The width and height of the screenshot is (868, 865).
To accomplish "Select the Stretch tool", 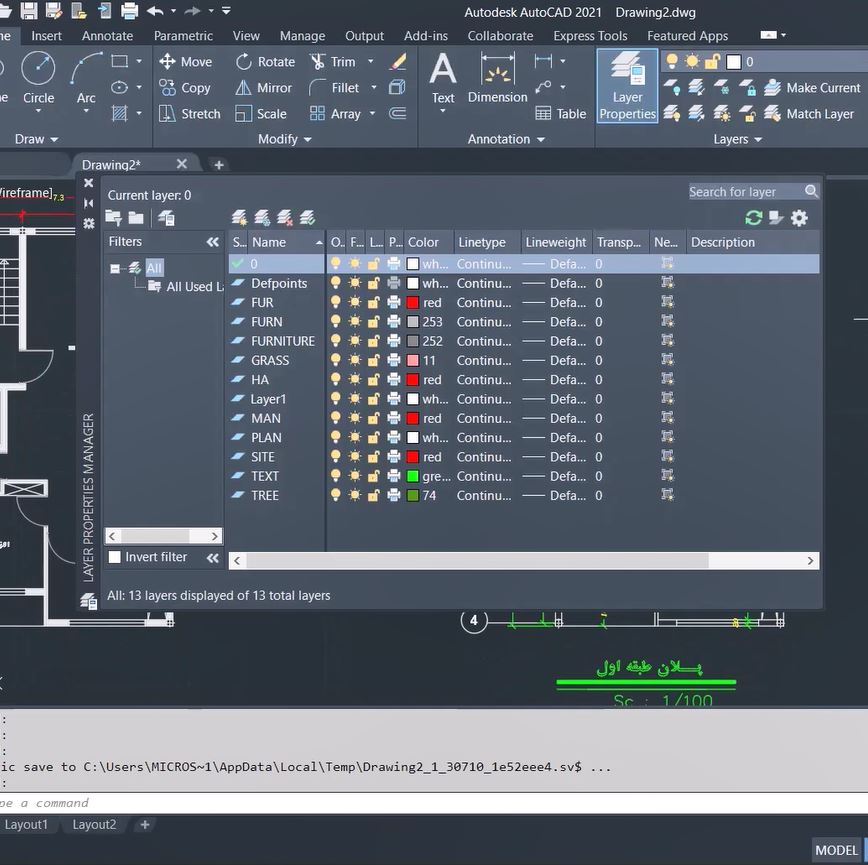I will tap(190, 113).
